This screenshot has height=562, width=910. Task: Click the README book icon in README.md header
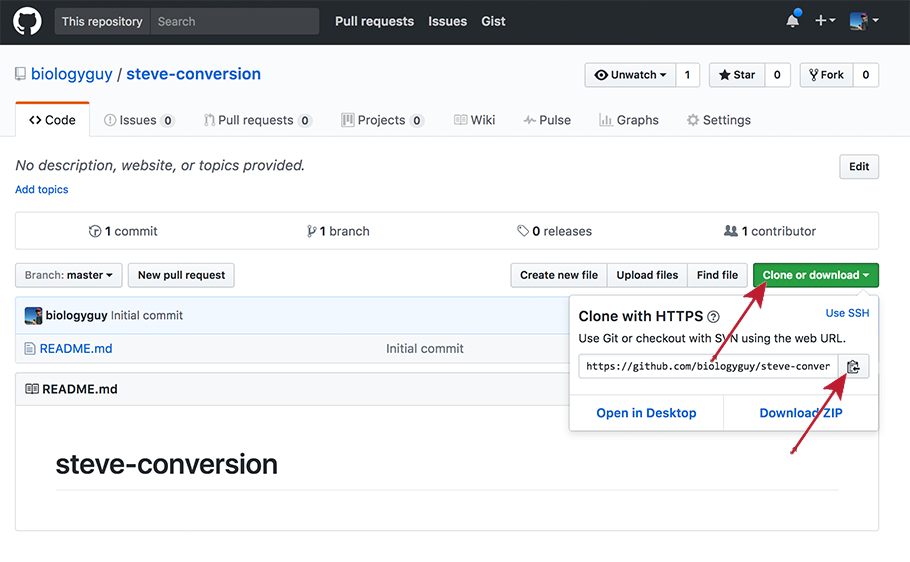pyautogui.click(x=32, y=388)
